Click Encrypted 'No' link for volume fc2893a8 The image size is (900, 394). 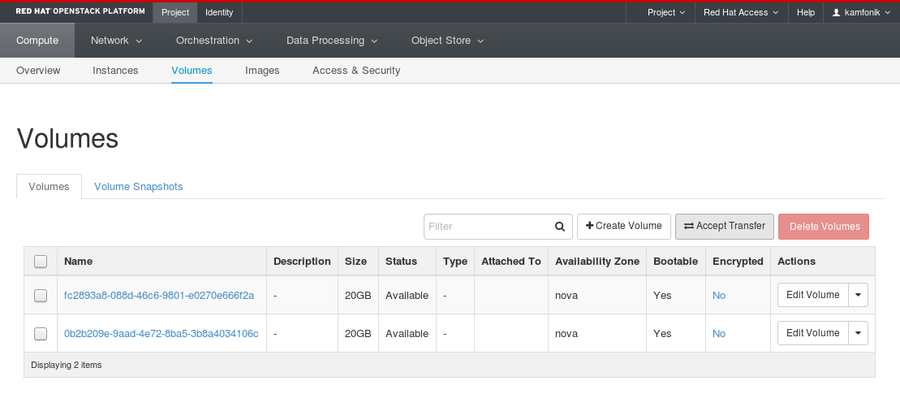(x=719, y=296)
